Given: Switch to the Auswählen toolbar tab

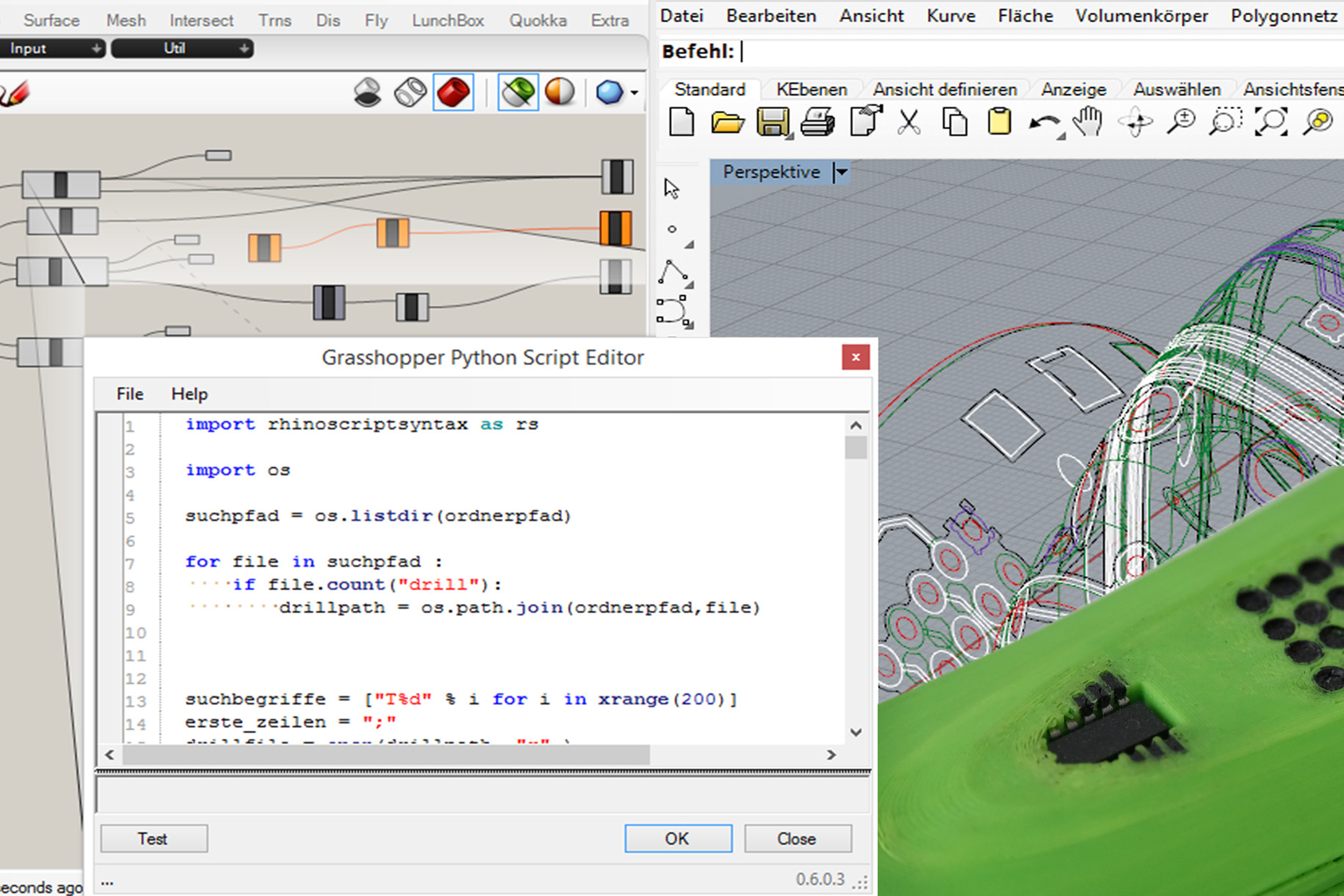Looking at the screenshot, I should coord(1177,90).
